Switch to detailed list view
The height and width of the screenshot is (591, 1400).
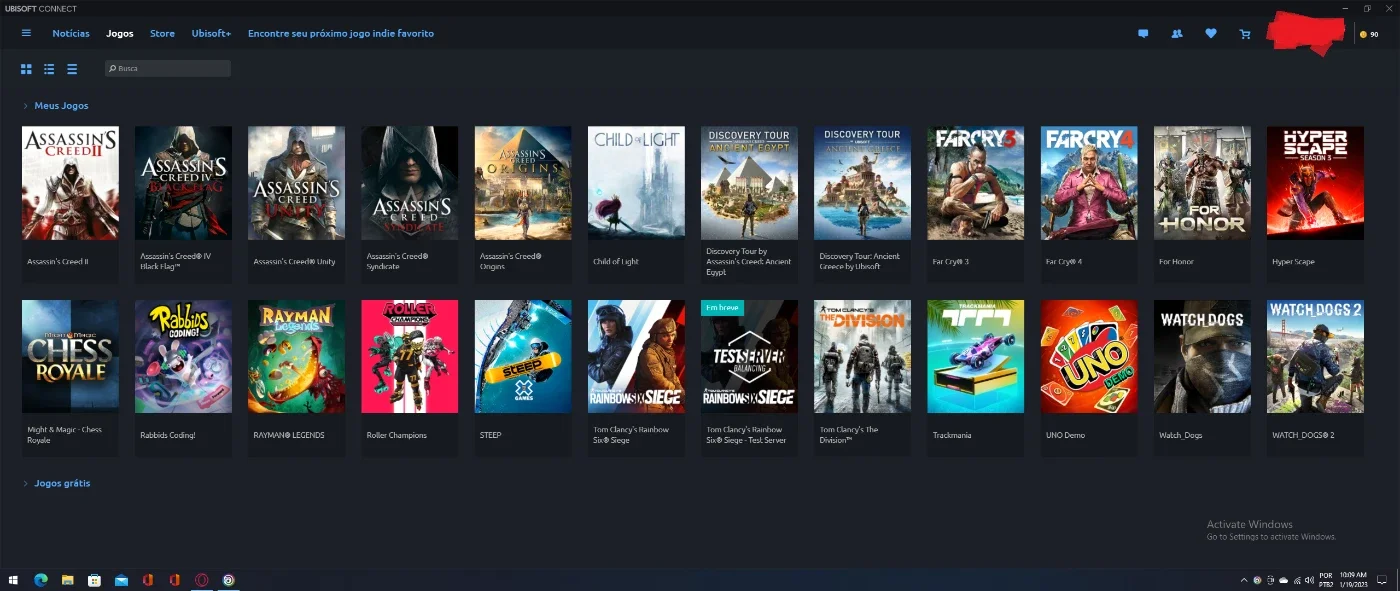49,69
